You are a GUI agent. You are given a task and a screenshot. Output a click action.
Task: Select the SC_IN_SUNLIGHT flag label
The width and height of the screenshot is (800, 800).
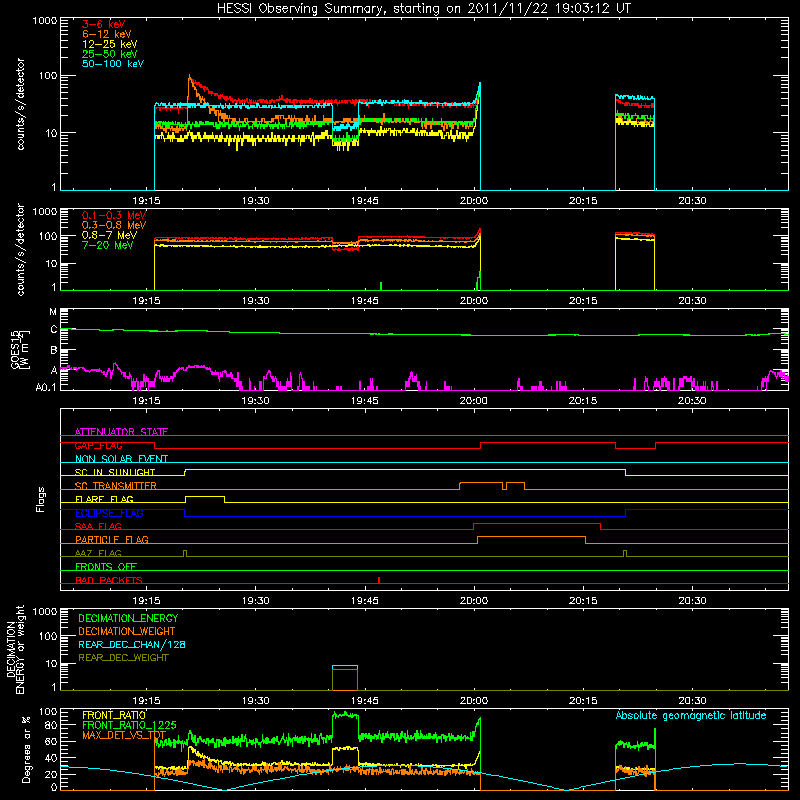click(115, 472)
